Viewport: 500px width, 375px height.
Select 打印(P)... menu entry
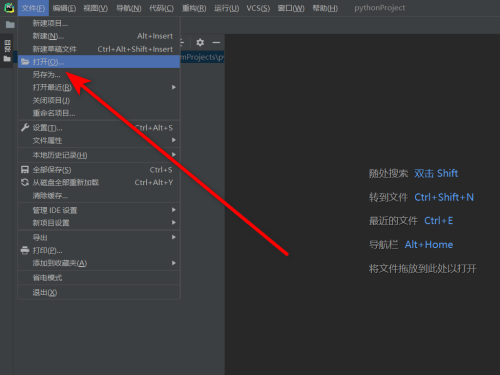pyautogui.click(x=99, y=250)
